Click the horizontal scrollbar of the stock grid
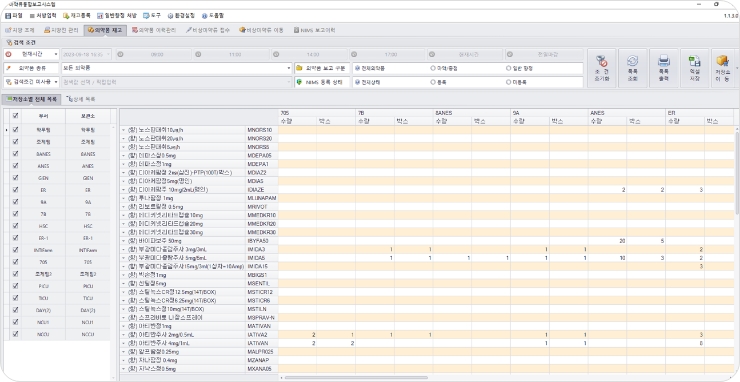Screen dimensions: 740x382 356,377
